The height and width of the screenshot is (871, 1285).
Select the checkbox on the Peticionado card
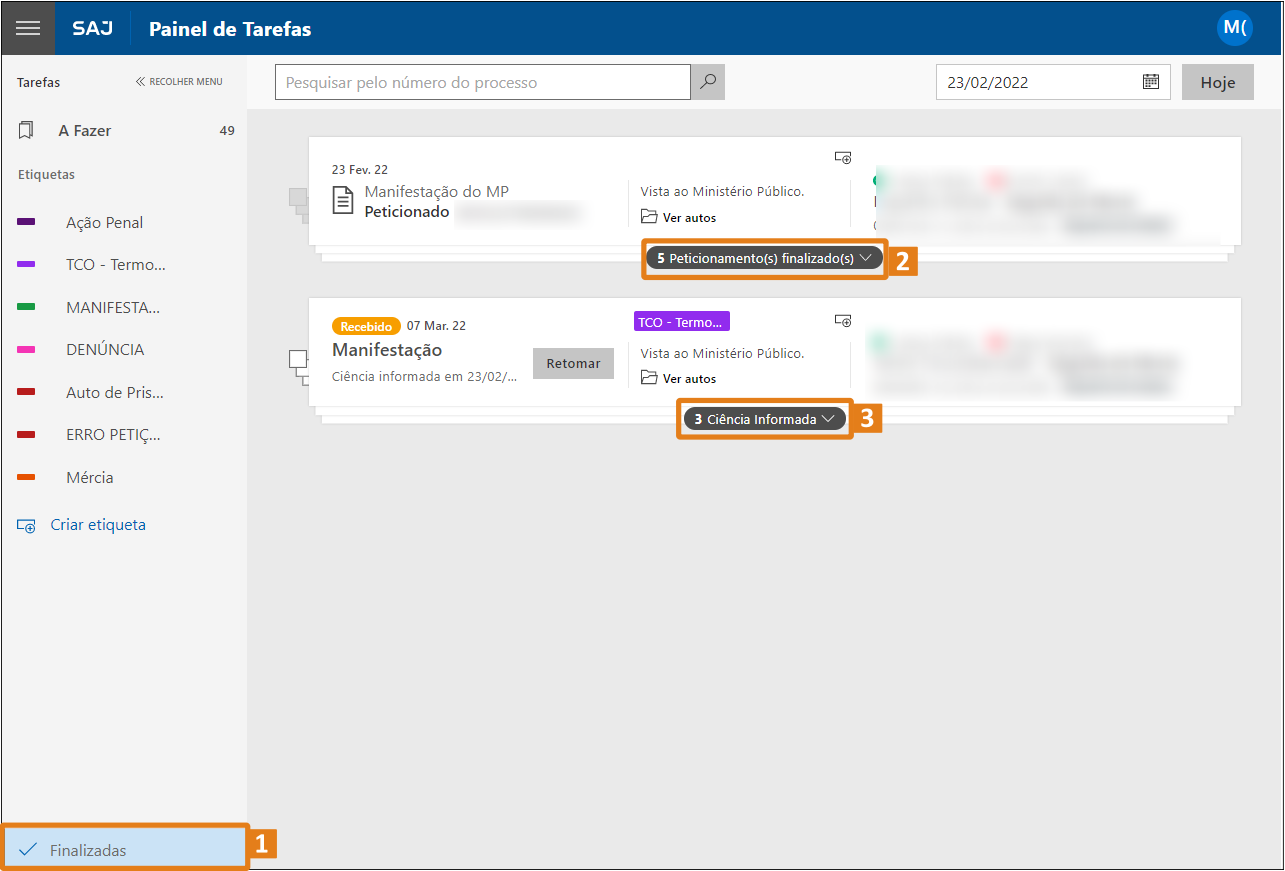point(296,197)
